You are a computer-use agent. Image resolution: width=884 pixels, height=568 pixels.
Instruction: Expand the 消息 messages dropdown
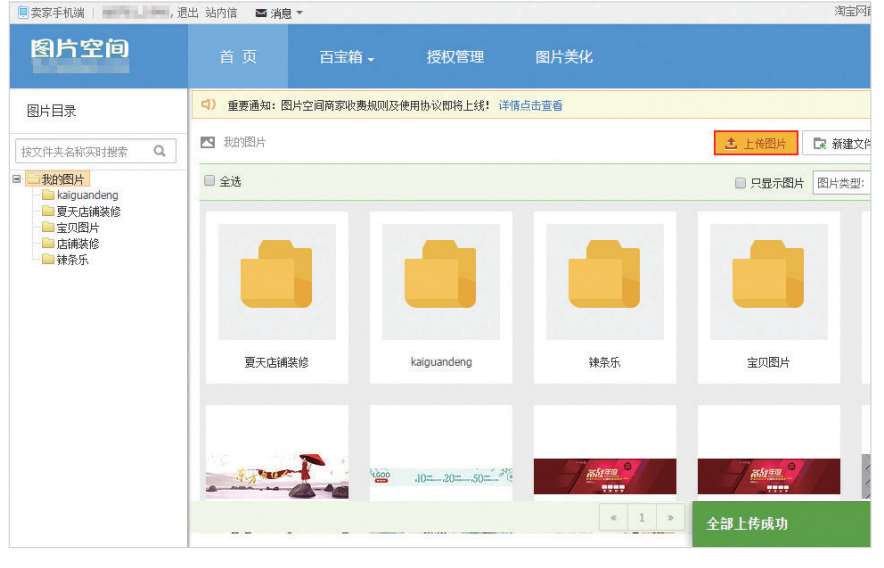click(279, 13)
